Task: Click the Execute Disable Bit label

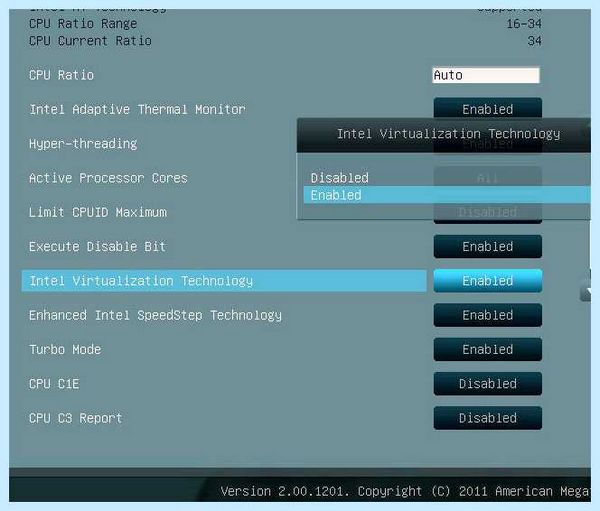Action: click(97, 247)
